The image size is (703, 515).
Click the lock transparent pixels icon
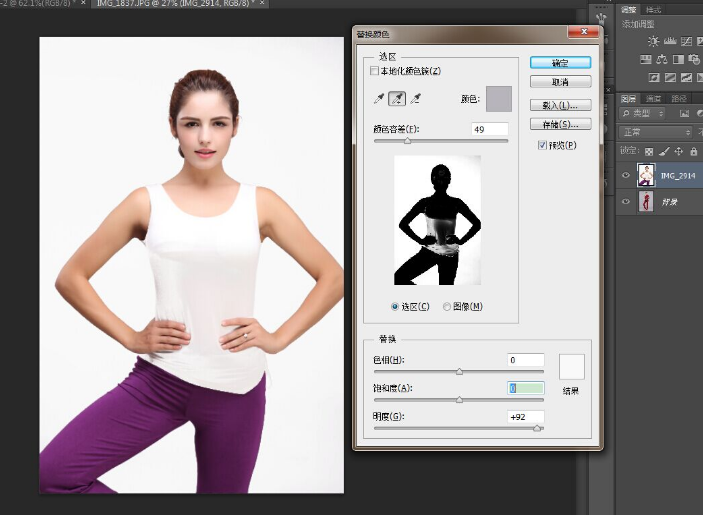pos(649,151)
